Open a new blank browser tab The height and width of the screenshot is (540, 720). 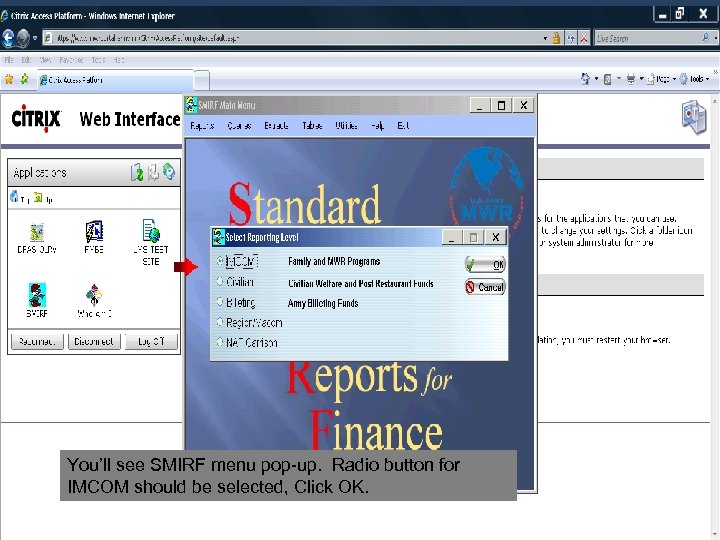point(202,81)
